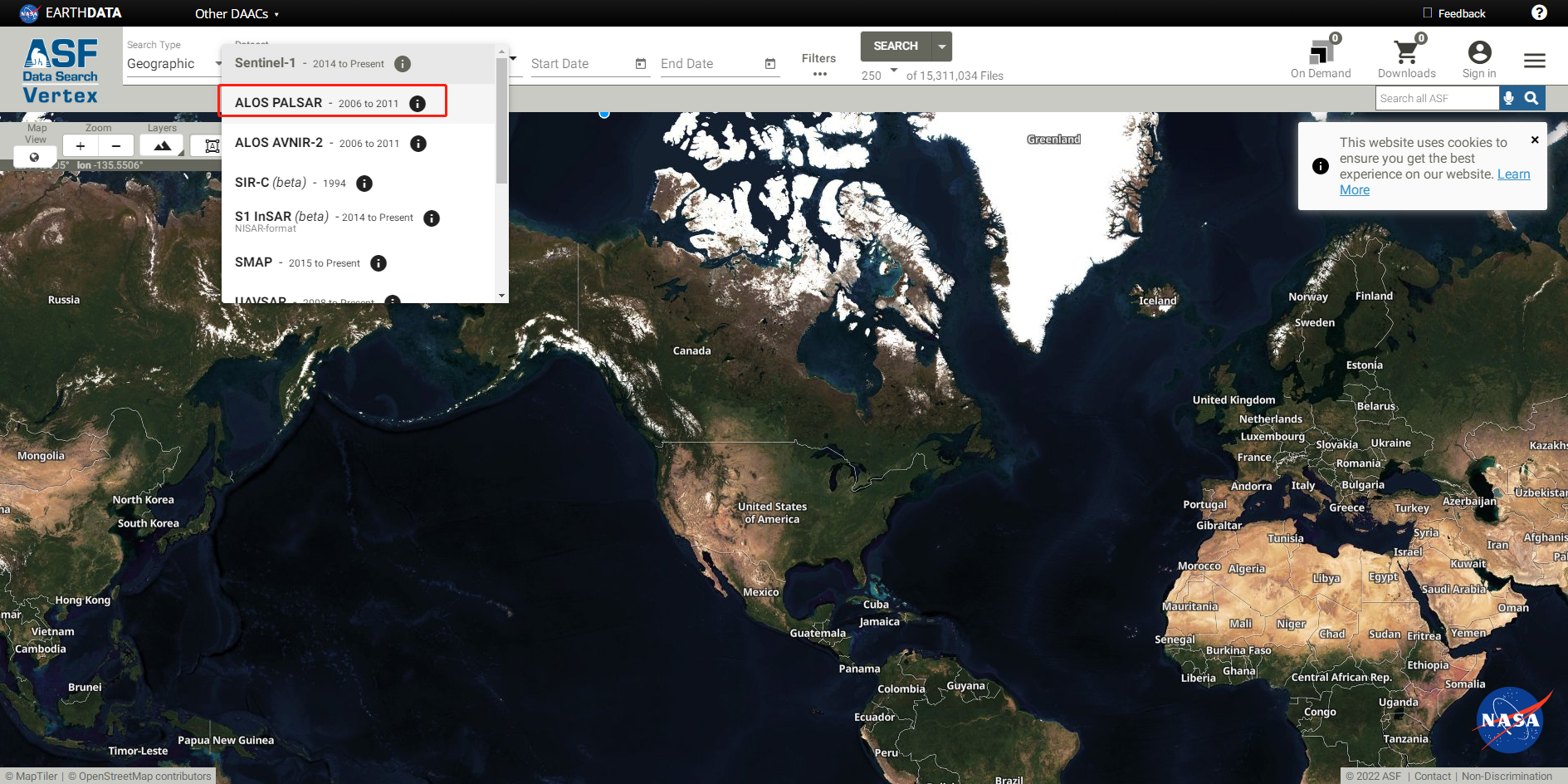Viewport: 1568px width, 784px height.
Task: Choose ALOS AVNIR-2 dataset
Action: (358, 143)
